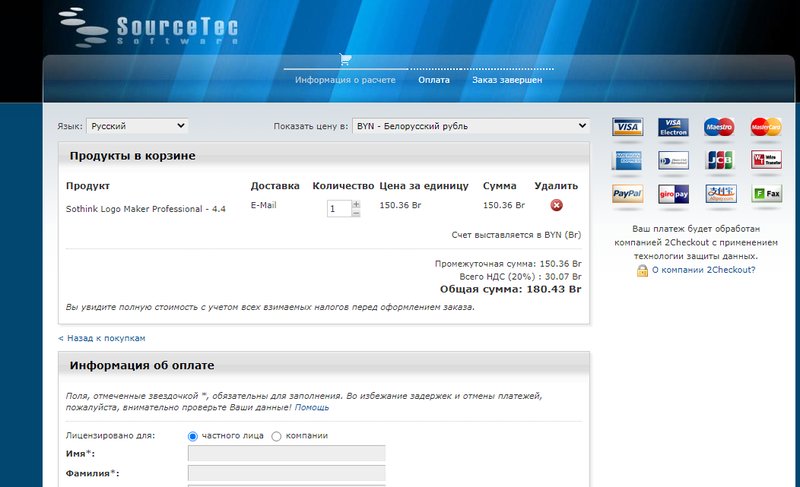The width and height of the screenshot is (800, 487).
Task: Open the Язык language dropdown
Action: click(x=137, y=126)
